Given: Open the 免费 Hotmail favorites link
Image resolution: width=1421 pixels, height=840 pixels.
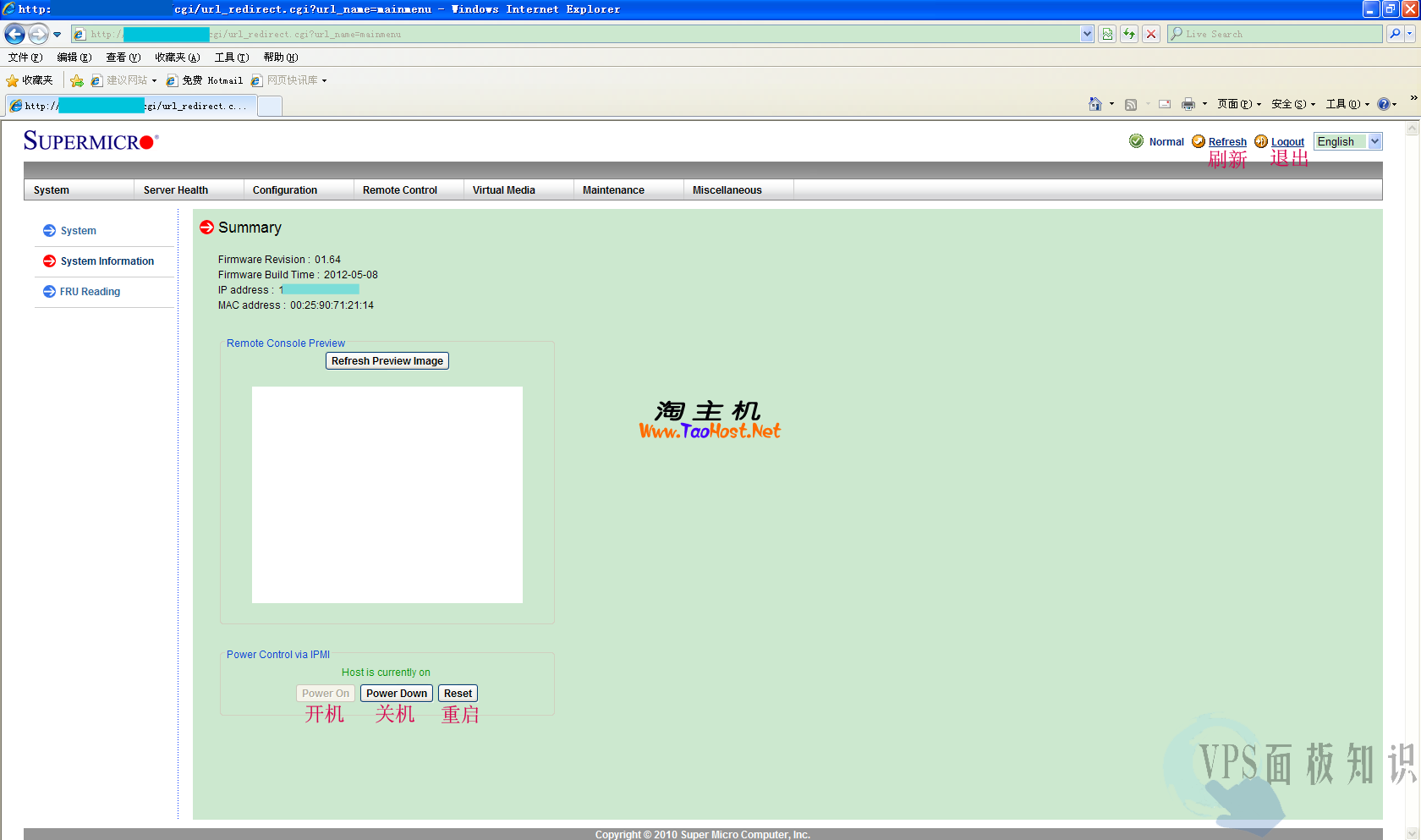Looking at the screenshot, I should 205,80.
